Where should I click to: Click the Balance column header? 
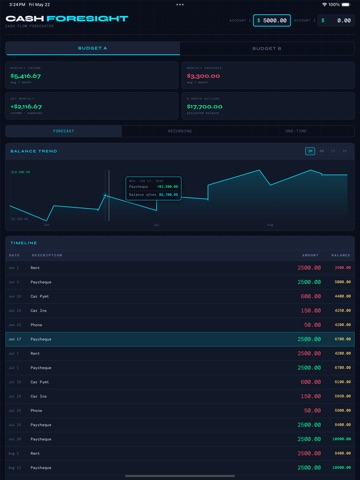coord(341,255)
